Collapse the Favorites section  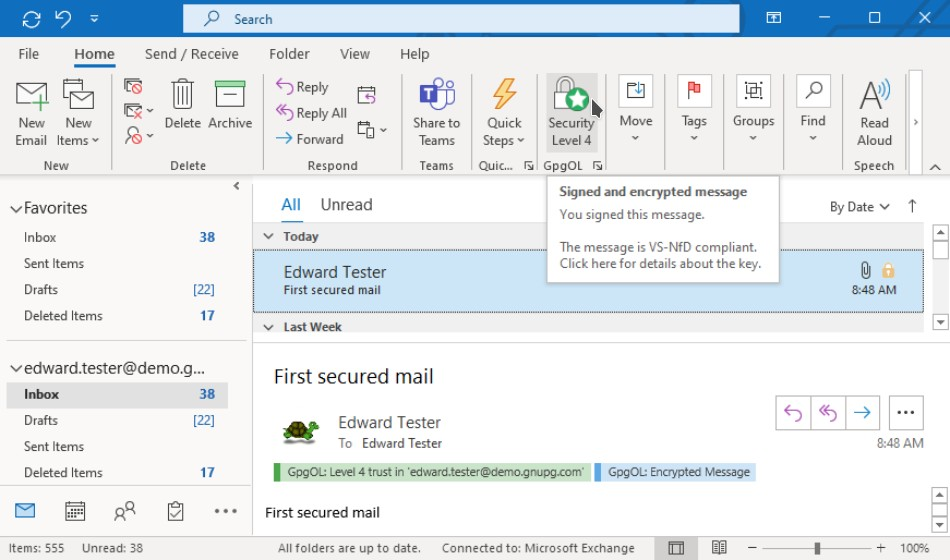16,209
